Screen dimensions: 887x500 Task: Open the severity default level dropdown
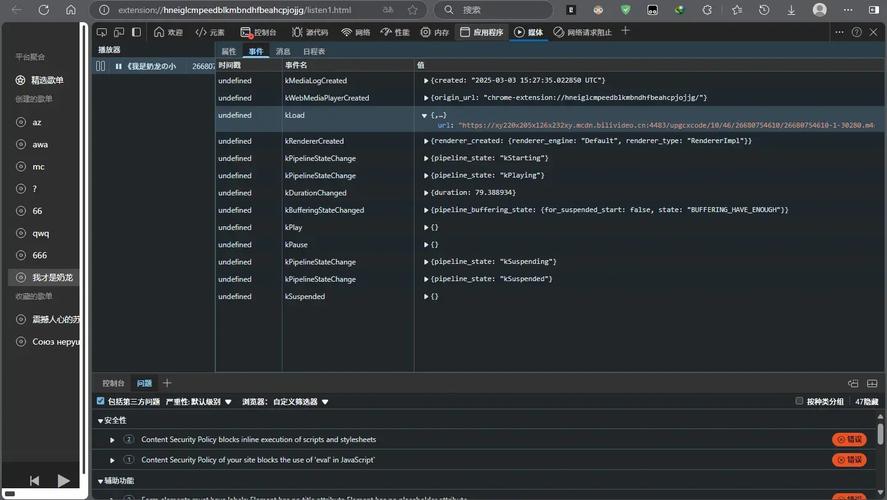tap(198, 401)
